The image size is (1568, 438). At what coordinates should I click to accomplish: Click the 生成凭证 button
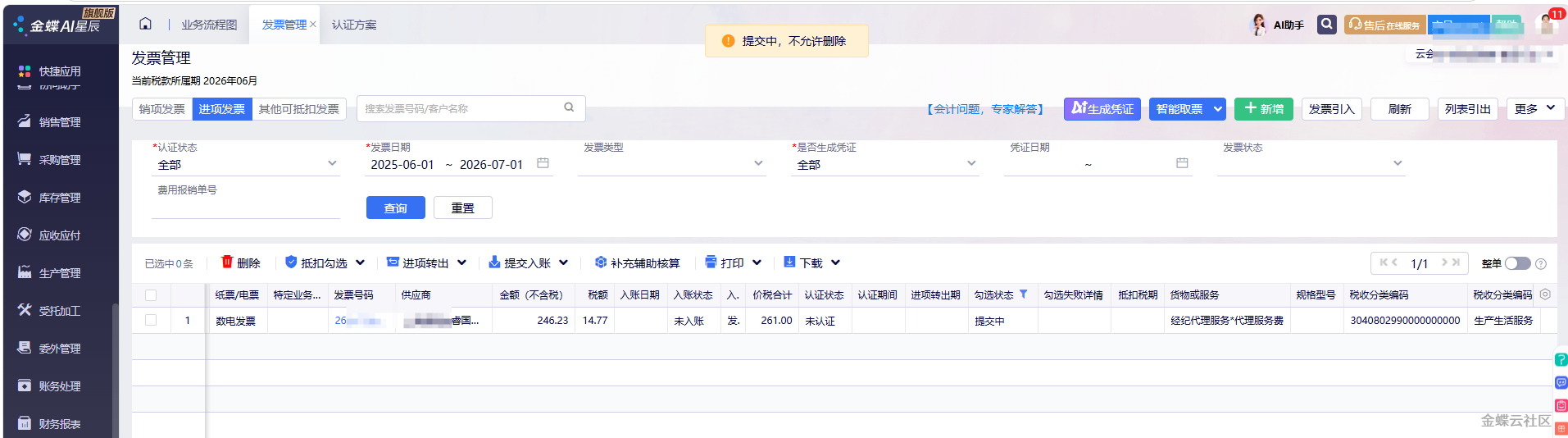tap(1102, 108)
